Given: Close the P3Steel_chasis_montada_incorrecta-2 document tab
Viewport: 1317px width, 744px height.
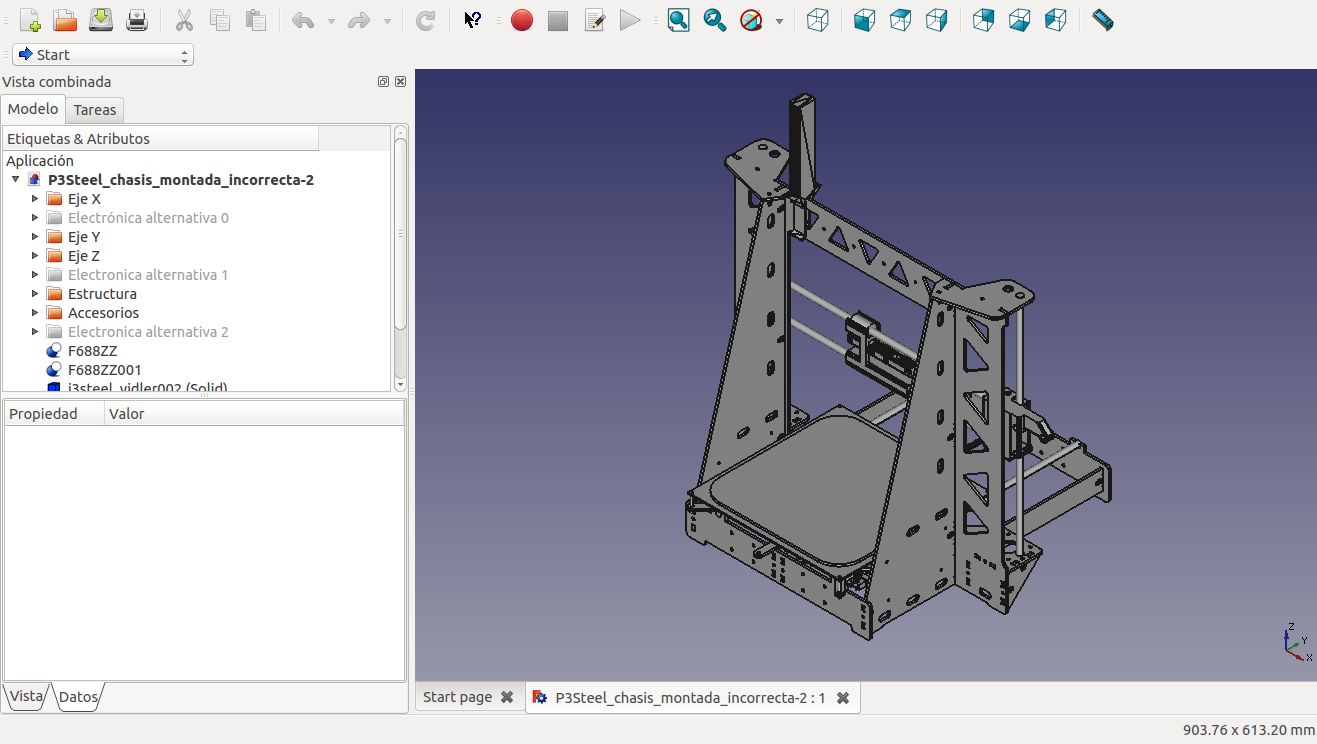Looking at the screenshot, I should click(x=843, y=698).
